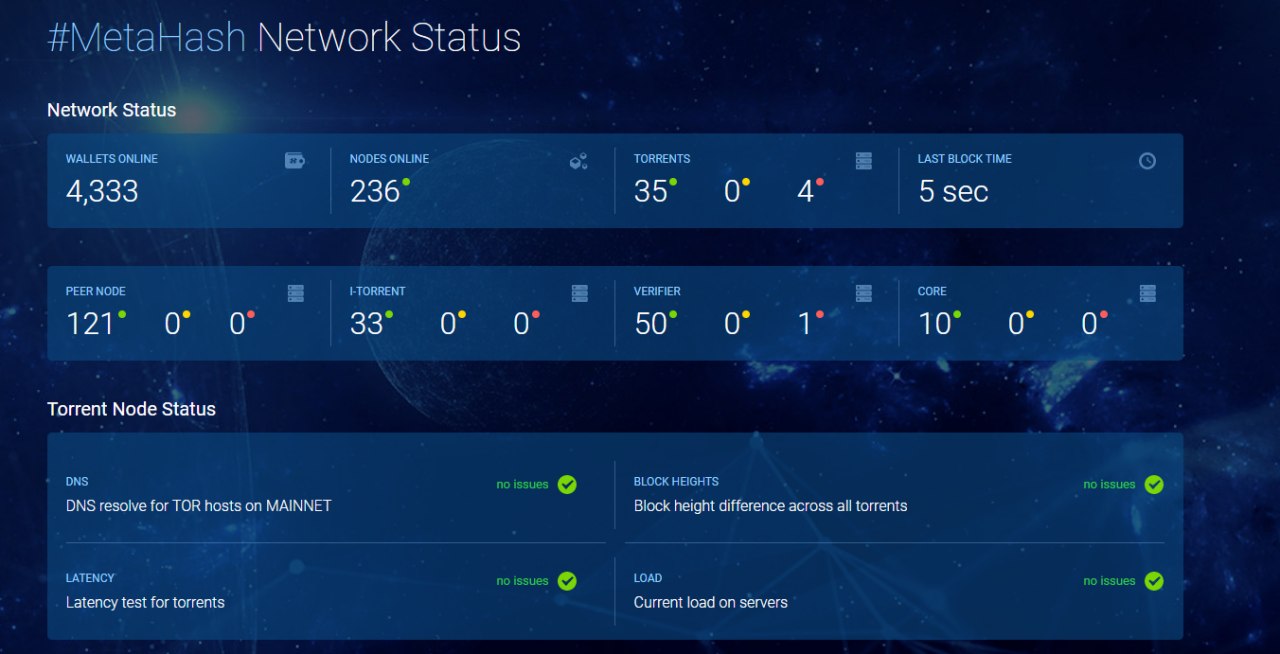
Task: Click the DNS resolve for TOR hosts description
Action: [199, 506]
